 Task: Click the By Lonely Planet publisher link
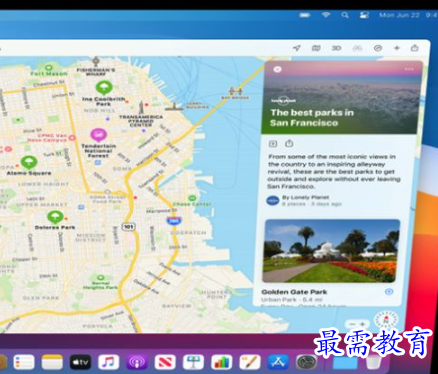coord(306,197)
